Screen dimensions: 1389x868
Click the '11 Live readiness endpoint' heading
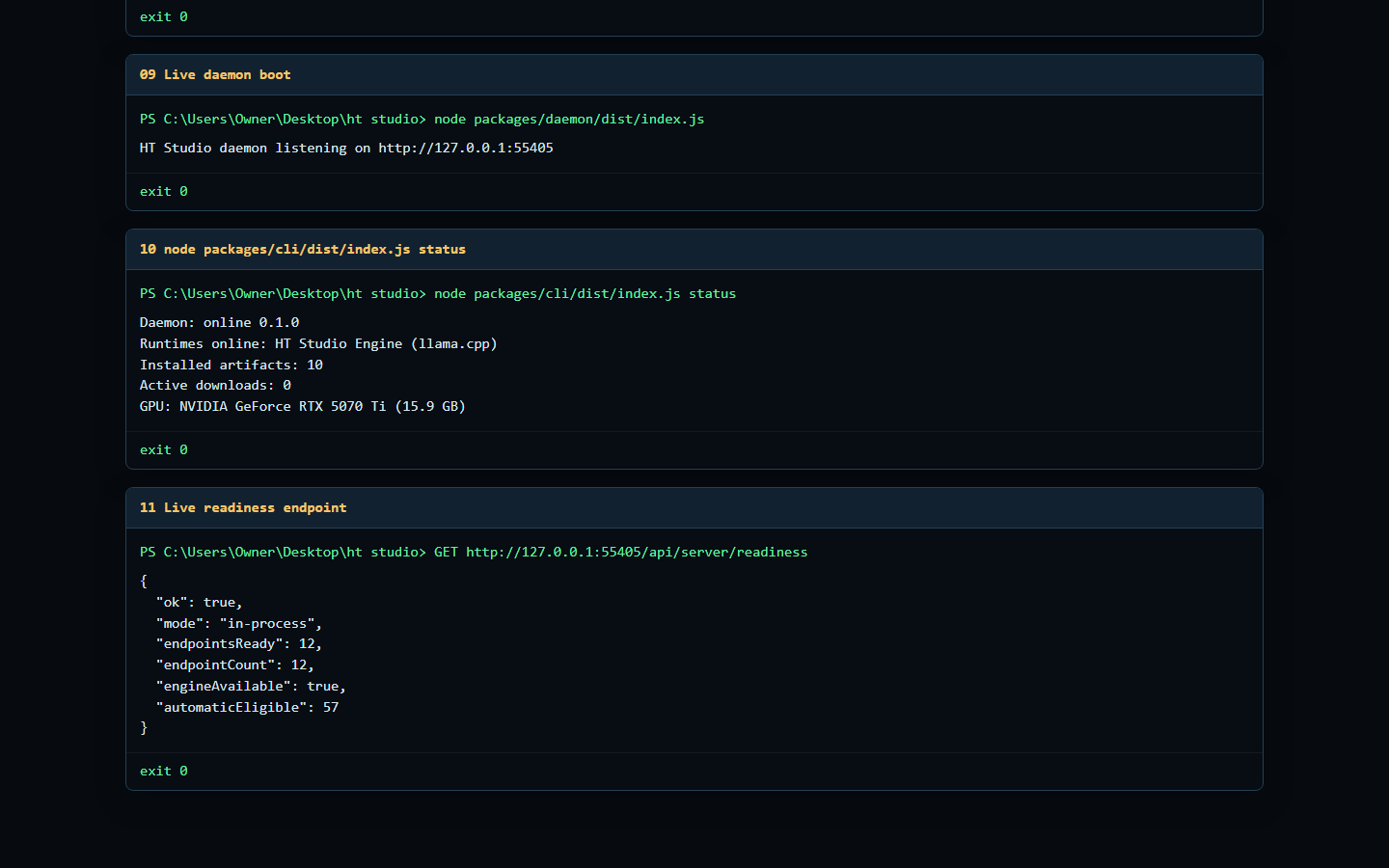point(243,507)
